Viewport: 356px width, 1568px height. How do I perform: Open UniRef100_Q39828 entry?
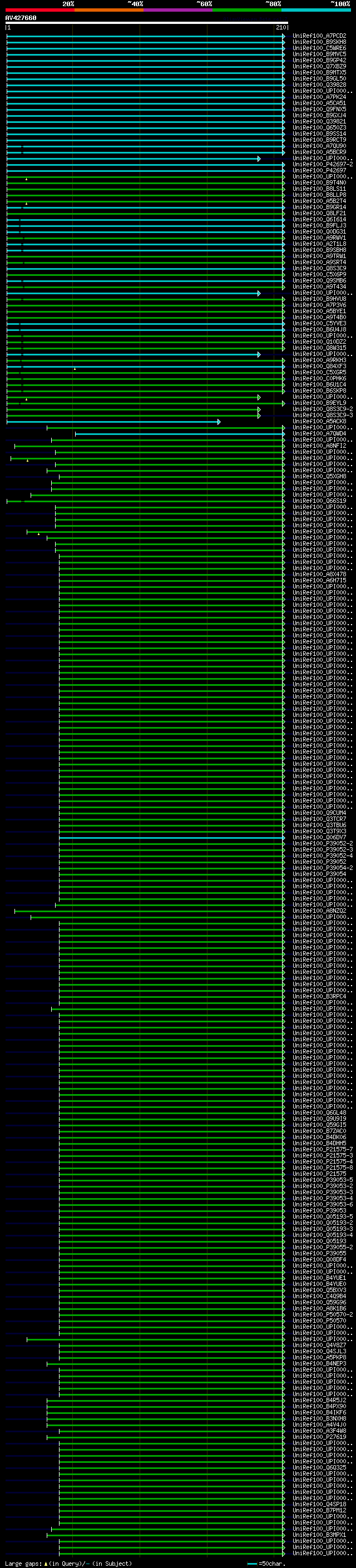pyautogui.click(x=319, y=85)
